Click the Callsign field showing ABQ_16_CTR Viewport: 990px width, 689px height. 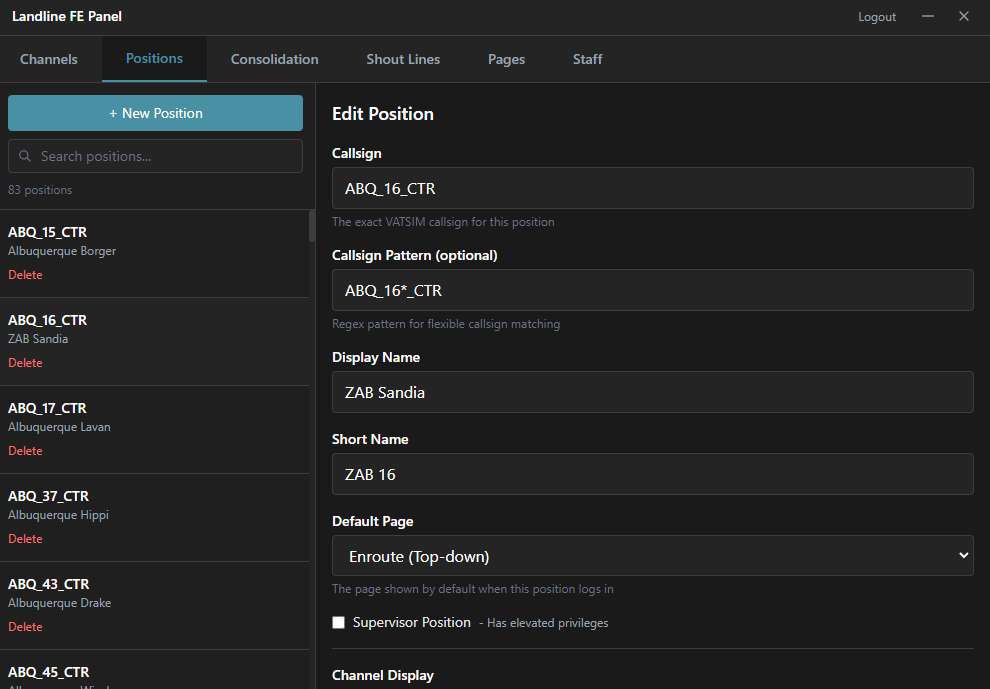[x=650, y=188]
